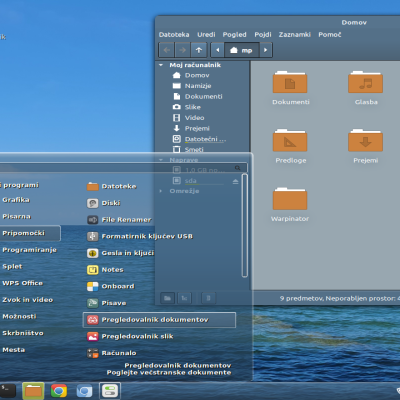Launch Gesla in ključi
This screenshot has height=400, width=400.
[x=120, y=253]
